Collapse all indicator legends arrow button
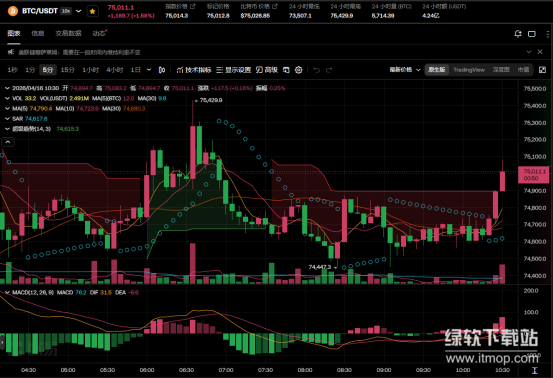The image size is (553, 378). click(x=8, y=142)
